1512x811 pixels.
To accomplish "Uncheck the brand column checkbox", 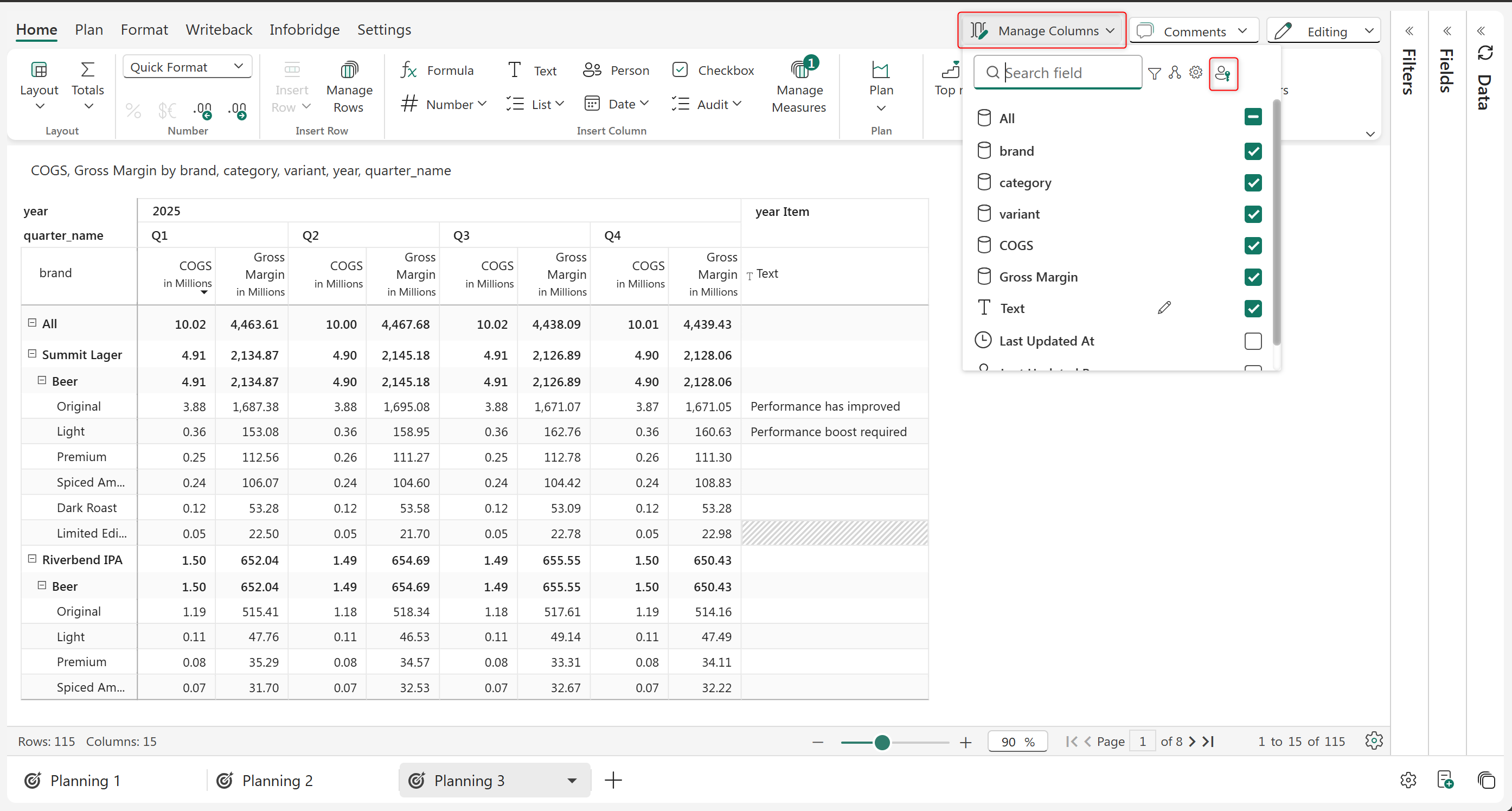I will point(1252,151).
